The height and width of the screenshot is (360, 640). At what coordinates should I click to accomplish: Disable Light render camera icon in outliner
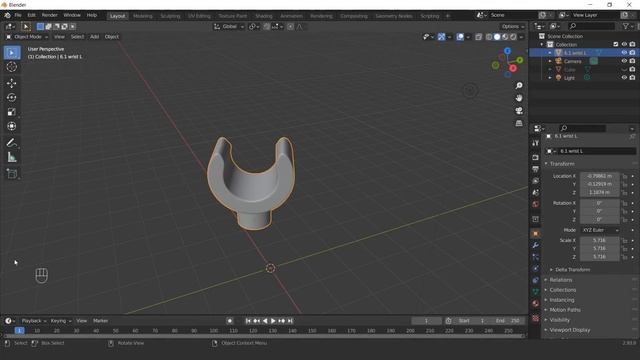click(x=632, y=78)
